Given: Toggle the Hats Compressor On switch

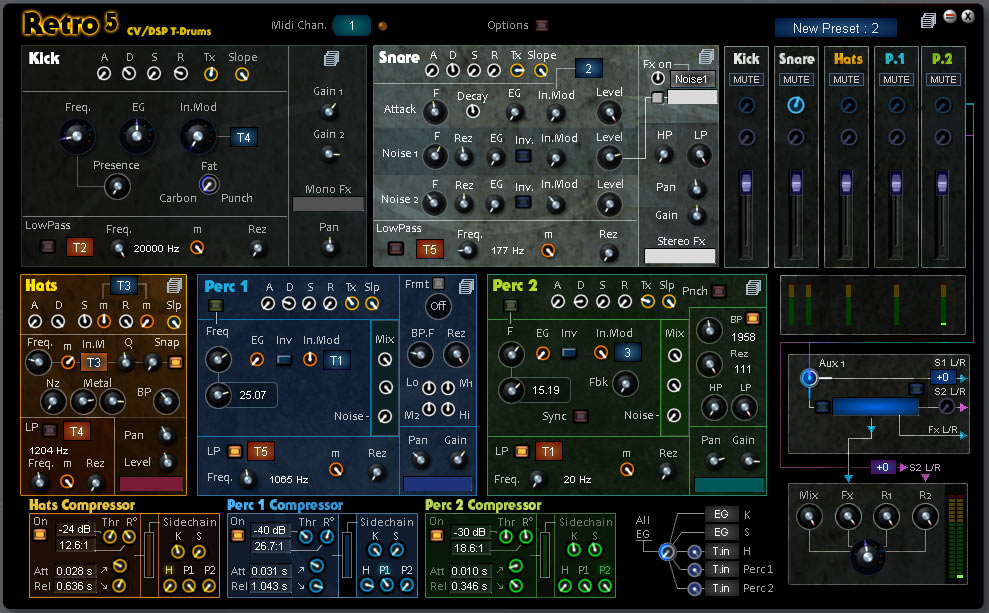Looking at the screenshot, I should [40, 535].
